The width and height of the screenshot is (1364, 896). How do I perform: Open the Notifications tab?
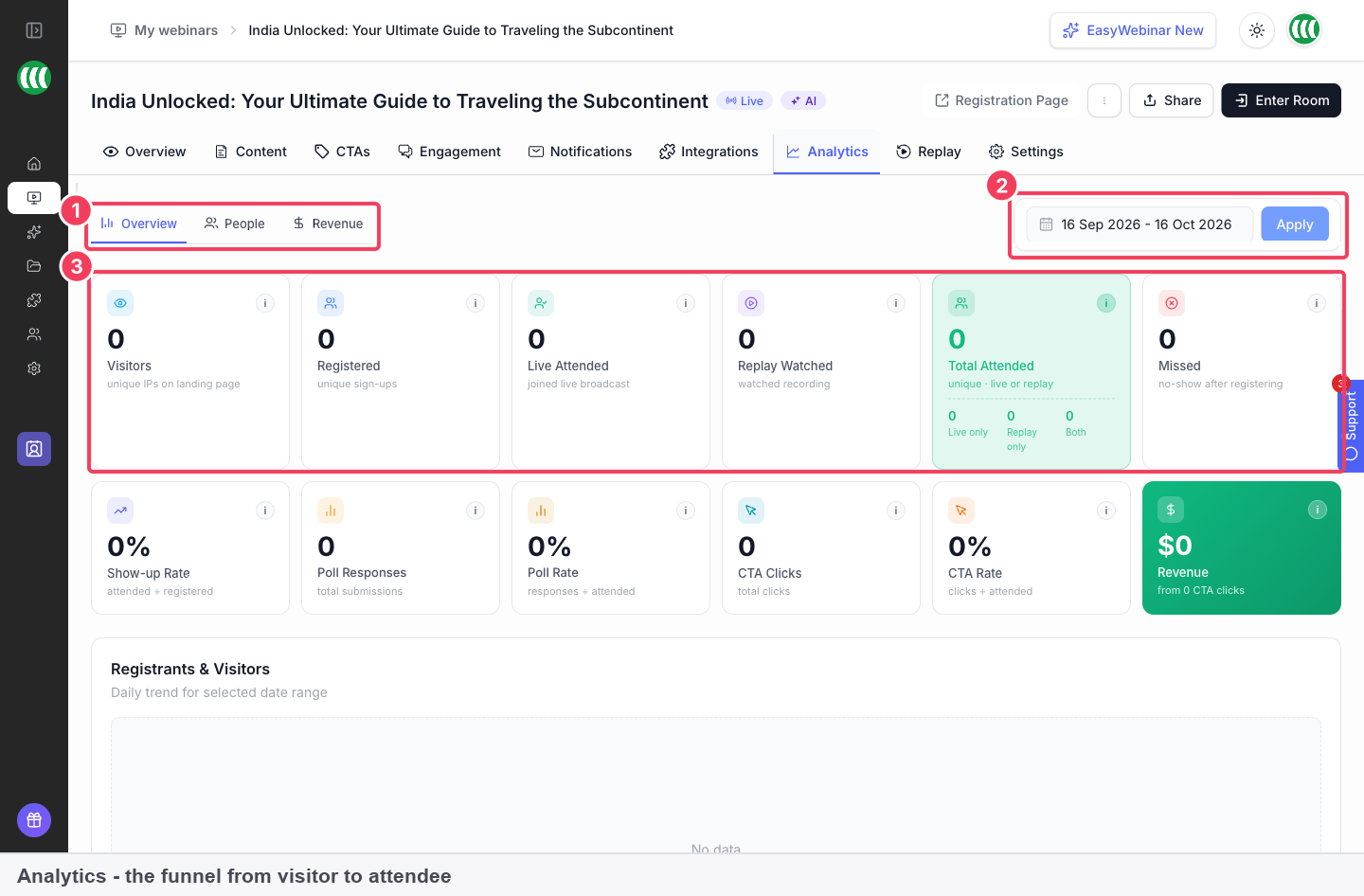(580, 152)
